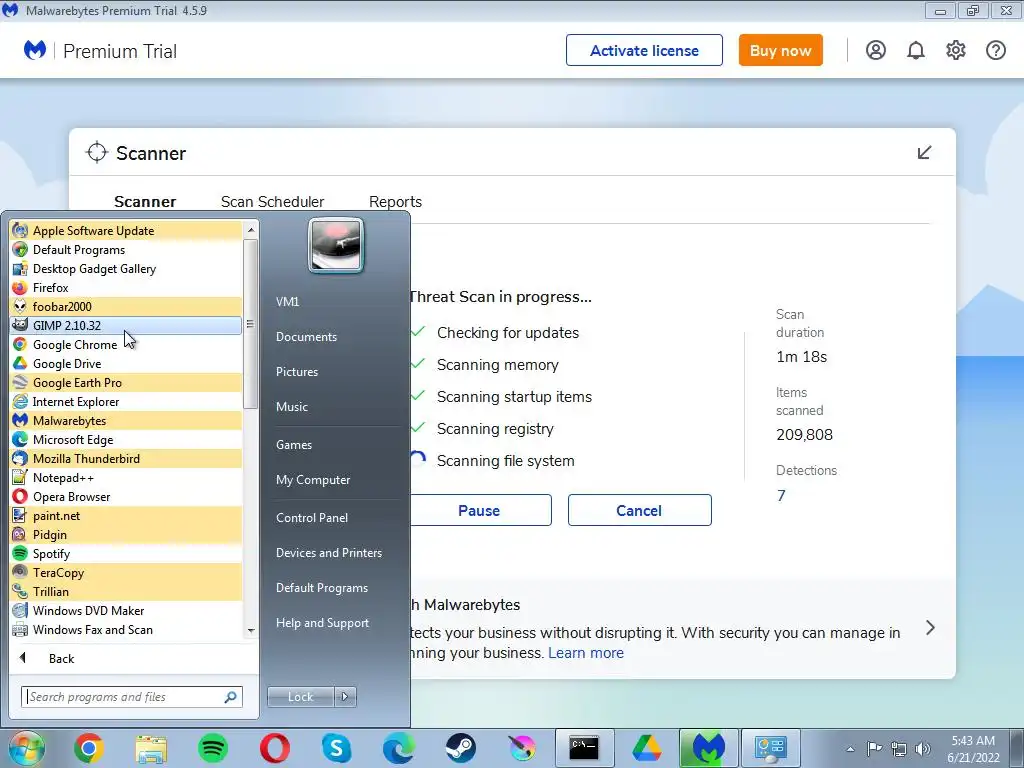
Task: Follow the Learn more link
Action: click(586, 652)
